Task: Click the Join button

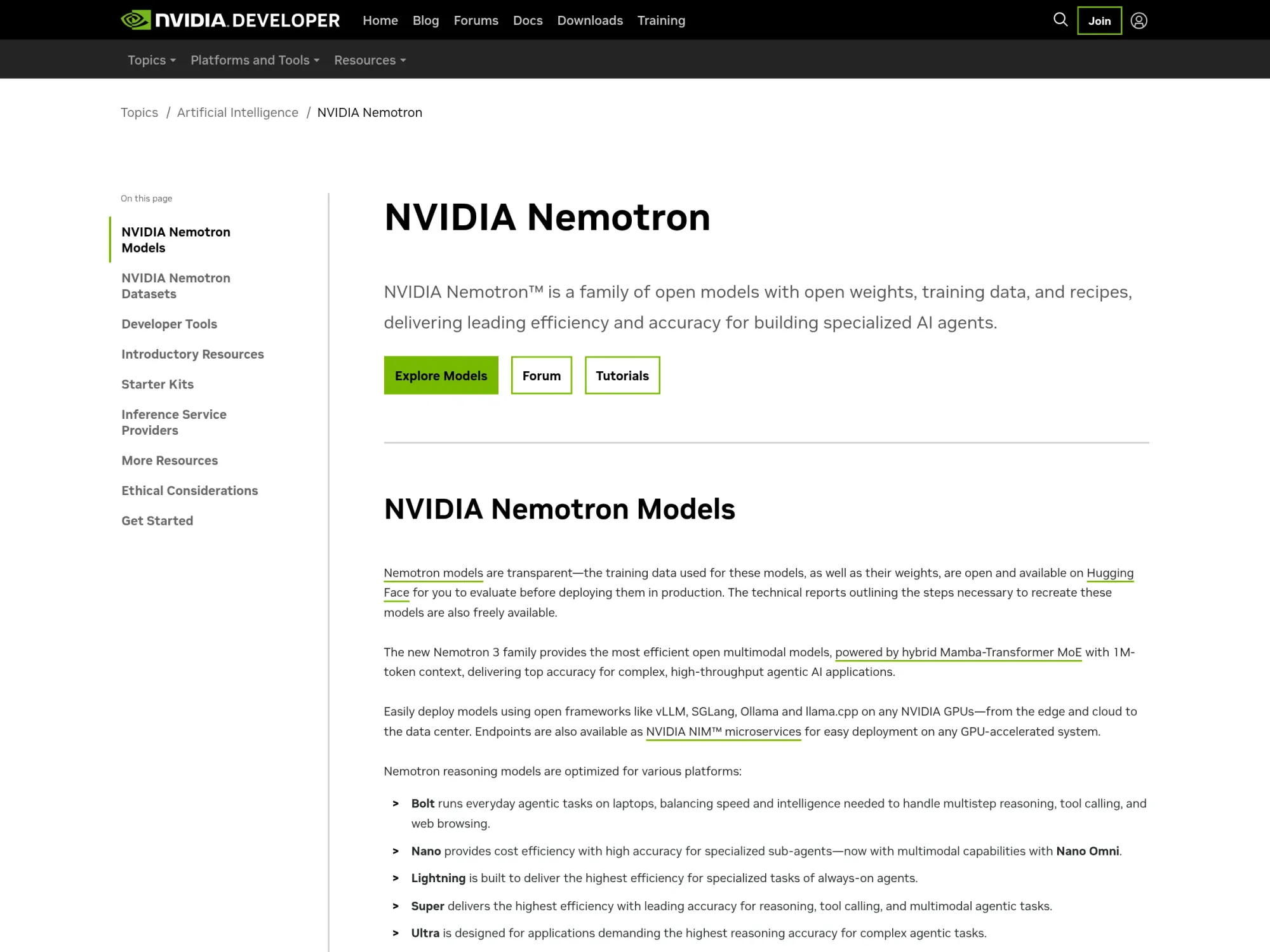Action: (x=1099, y=21)
